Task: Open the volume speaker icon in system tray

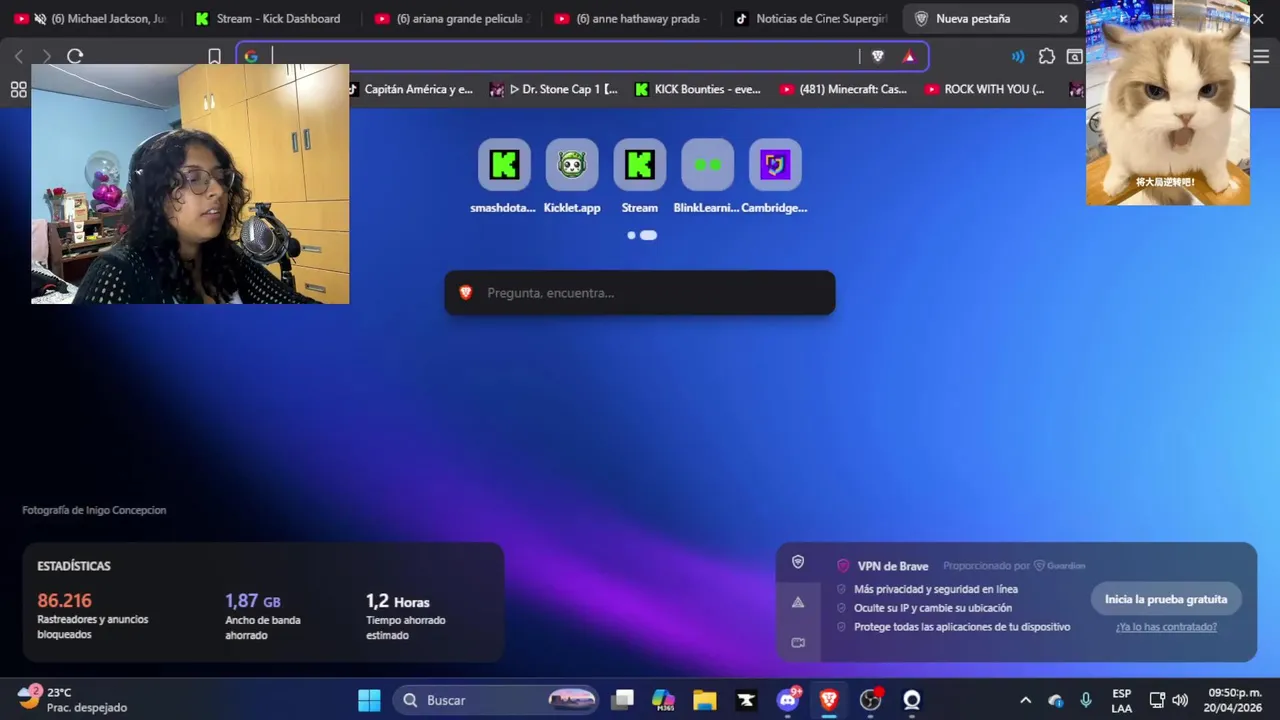Action: click(1180, 700)
